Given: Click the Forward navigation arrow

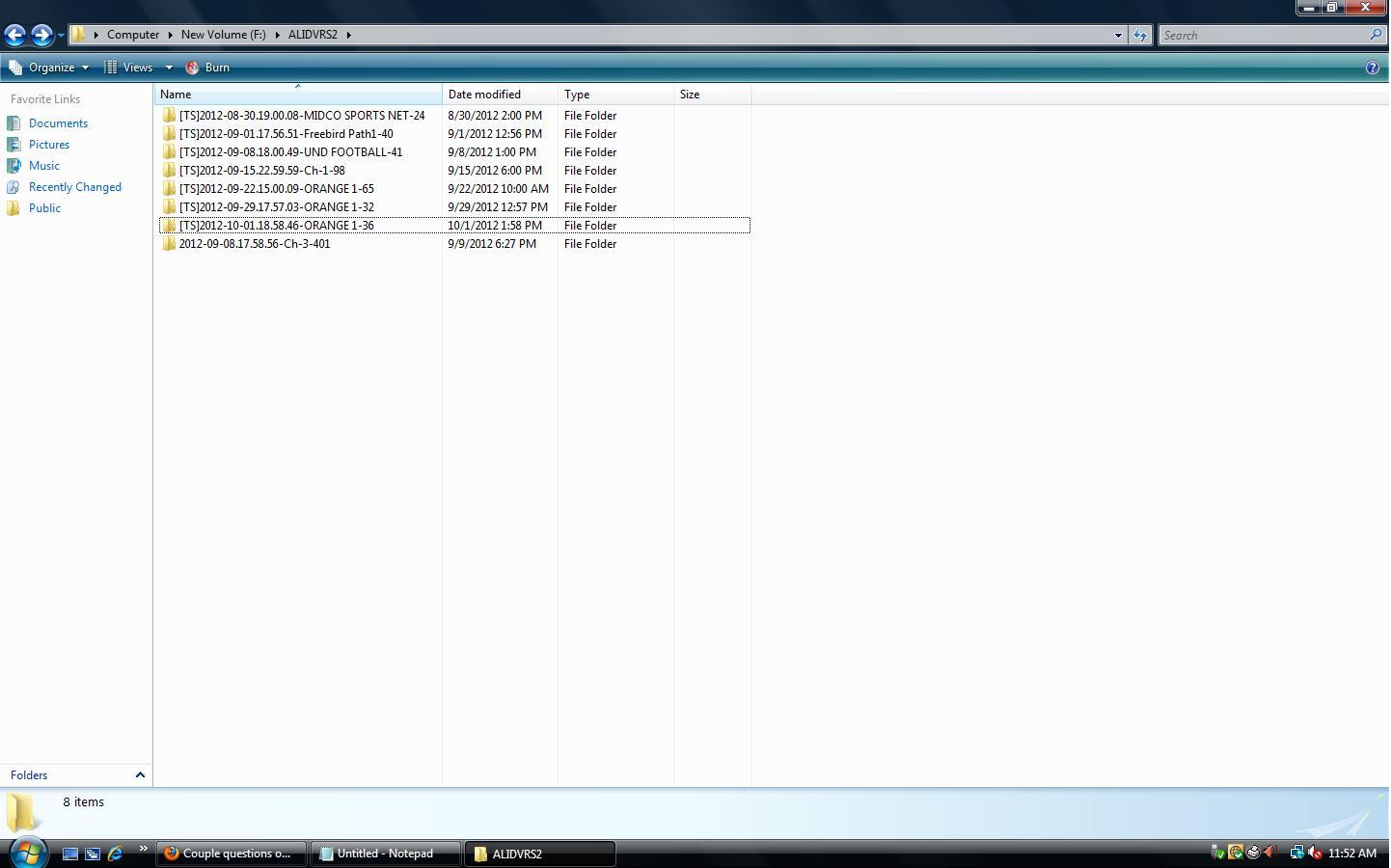Looking at the screenshot, I should click(41, 35).
